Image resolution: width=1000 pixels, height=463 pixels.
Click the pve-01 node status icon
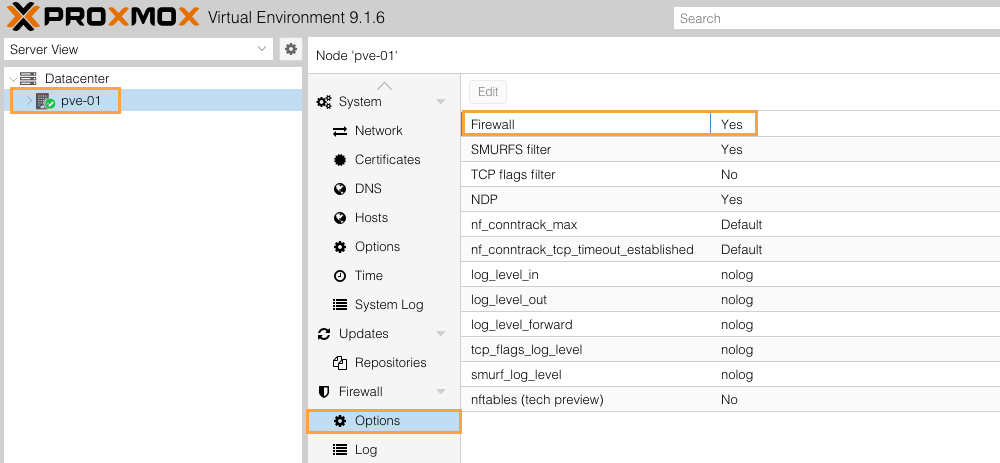pyautogui.click(x=45, y=101)
